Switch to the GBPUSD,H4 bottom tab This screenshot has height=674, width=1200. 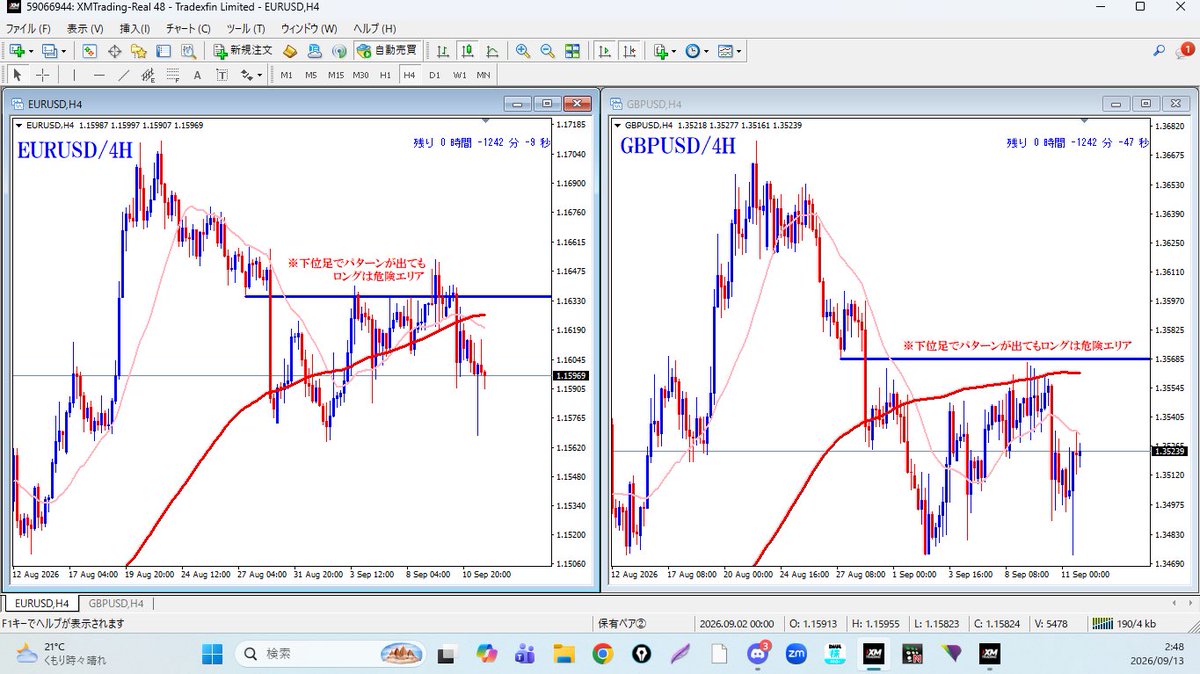pyautogui.click(x=117, y=603)
